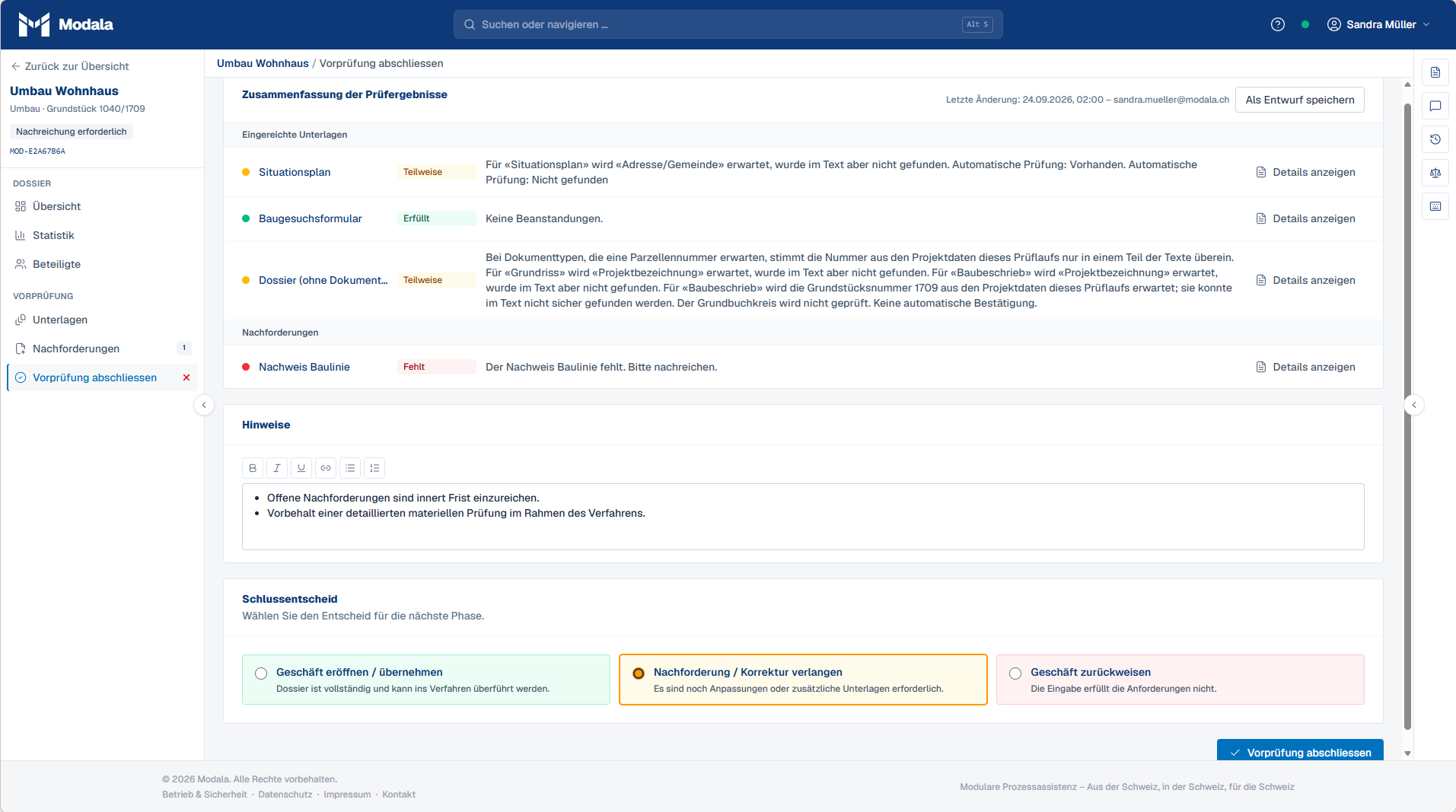Open Statistik in the dossier menu
The height and width of the screenshot is (812, 1456).
102,235
